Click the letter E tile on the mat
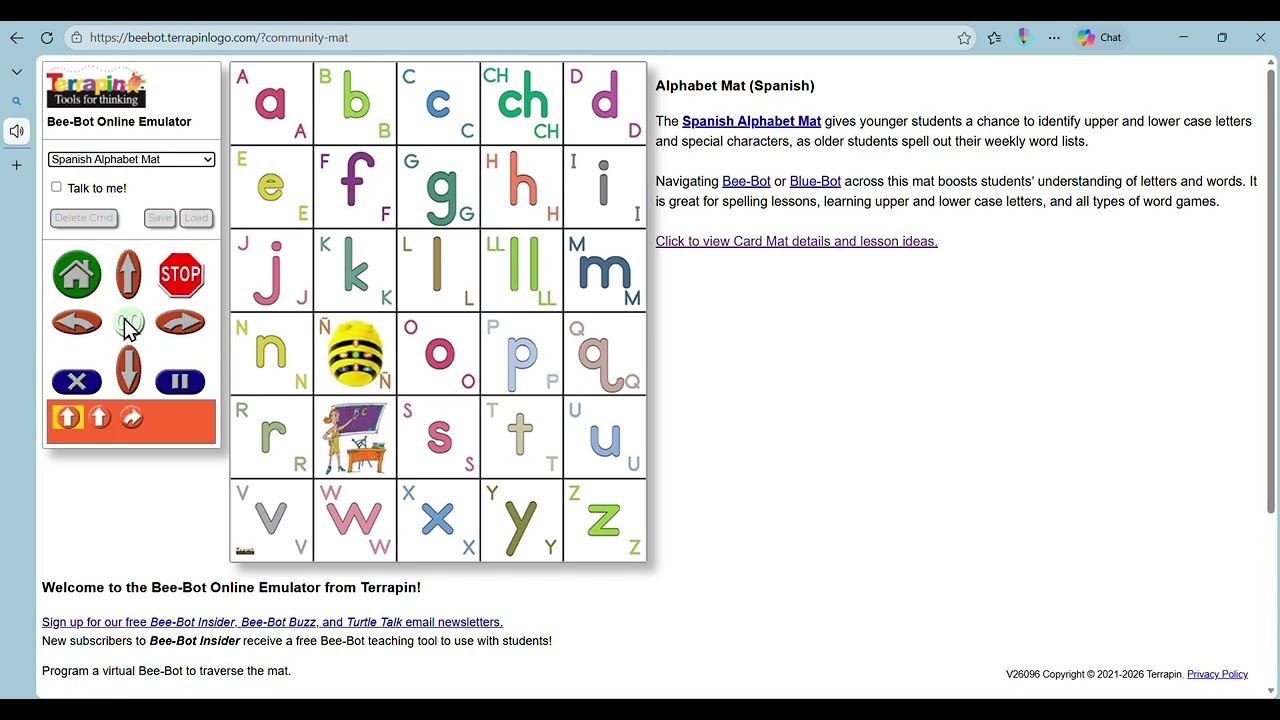The image size is (1280, 720). pos(271,187)
